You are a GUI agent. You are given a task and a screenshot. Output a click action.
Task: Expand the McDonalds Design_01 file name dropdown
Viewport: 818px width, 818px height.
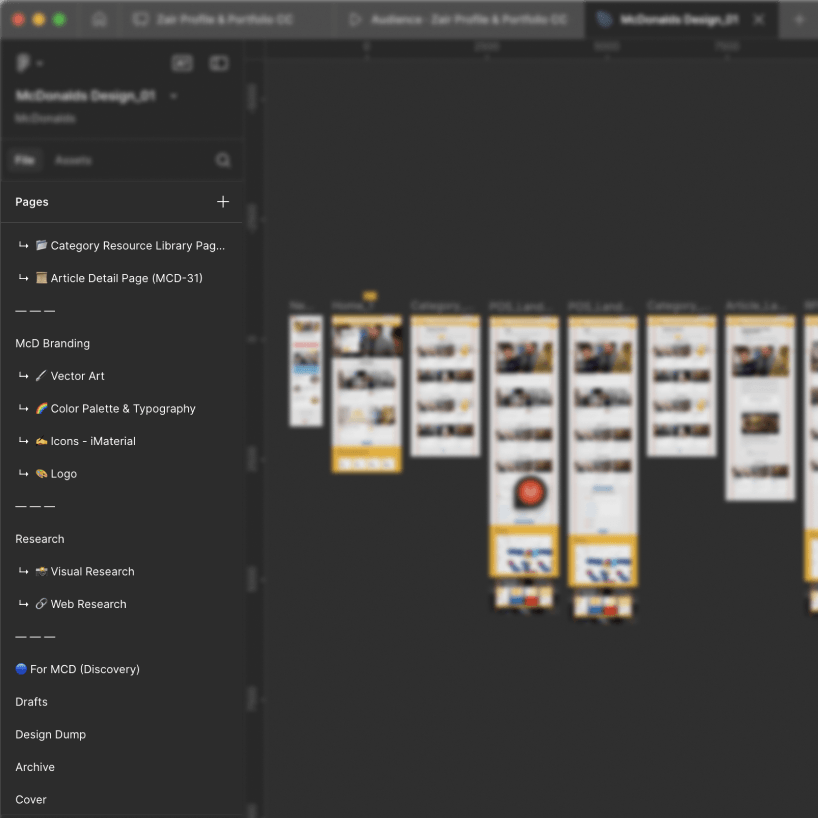coord(174,96)
